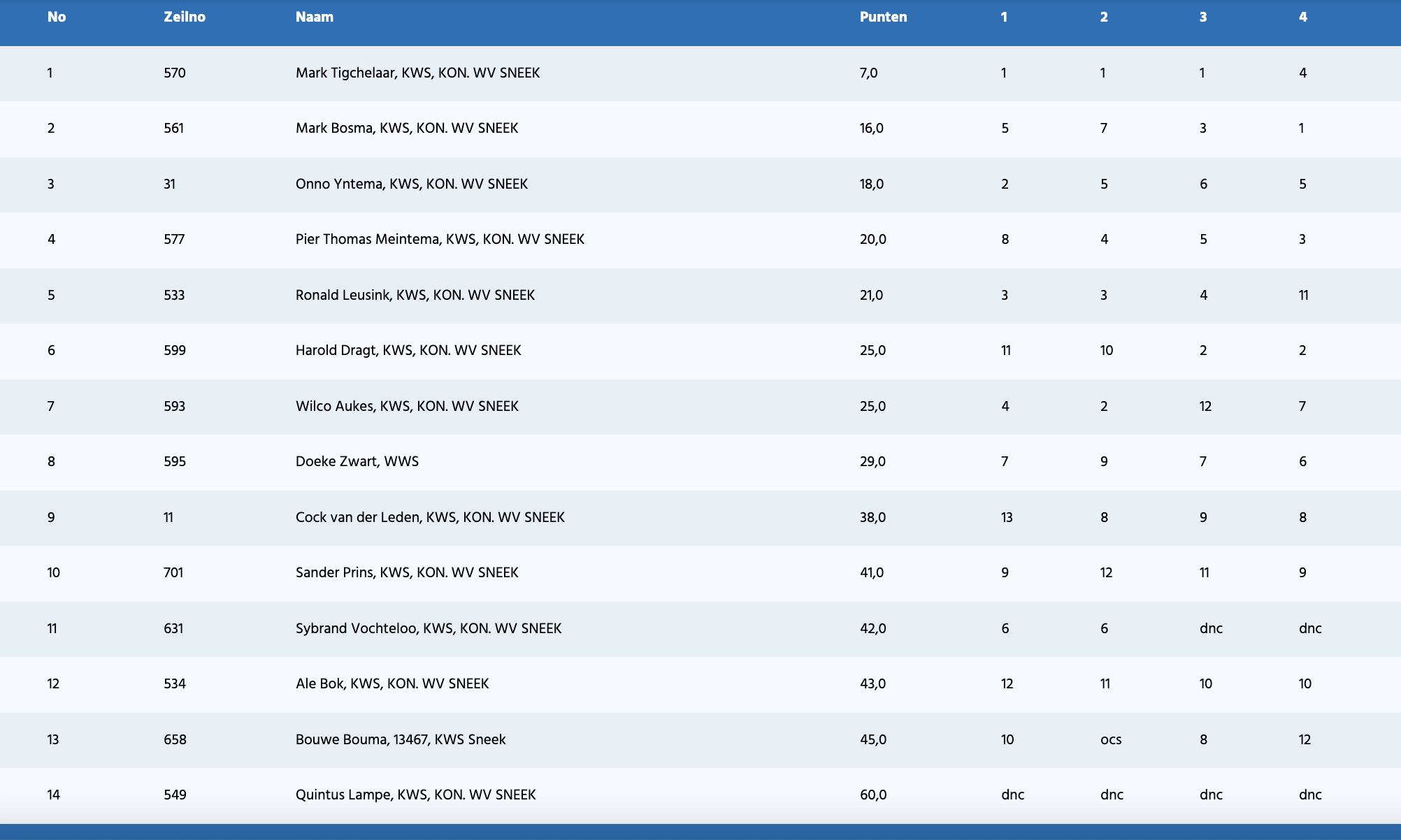Click the Zeilno column header

(x=185, y=17)
